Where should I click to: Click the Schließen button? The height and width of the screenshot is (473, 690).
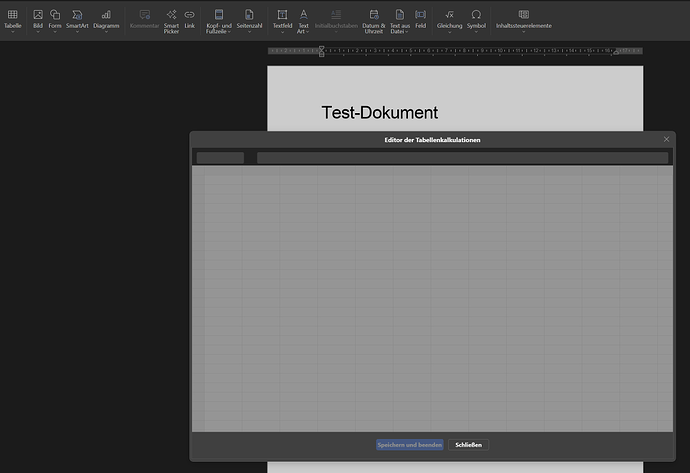tap(468, 445)
